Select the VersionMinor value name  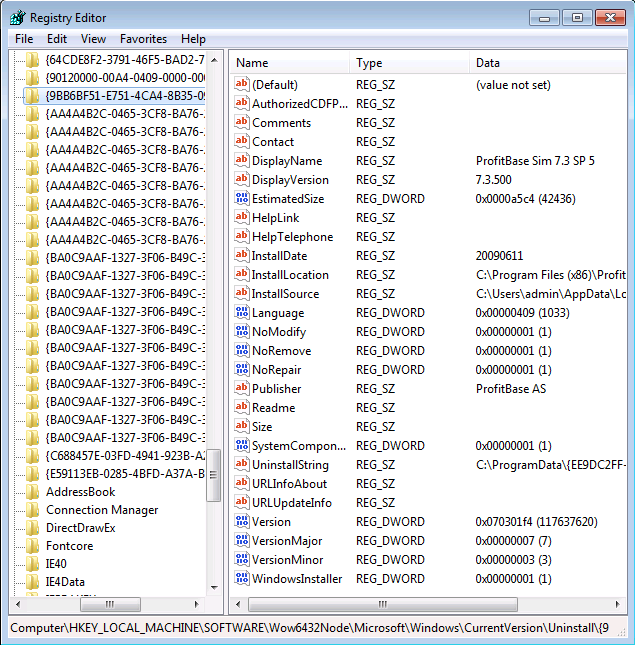287,559
